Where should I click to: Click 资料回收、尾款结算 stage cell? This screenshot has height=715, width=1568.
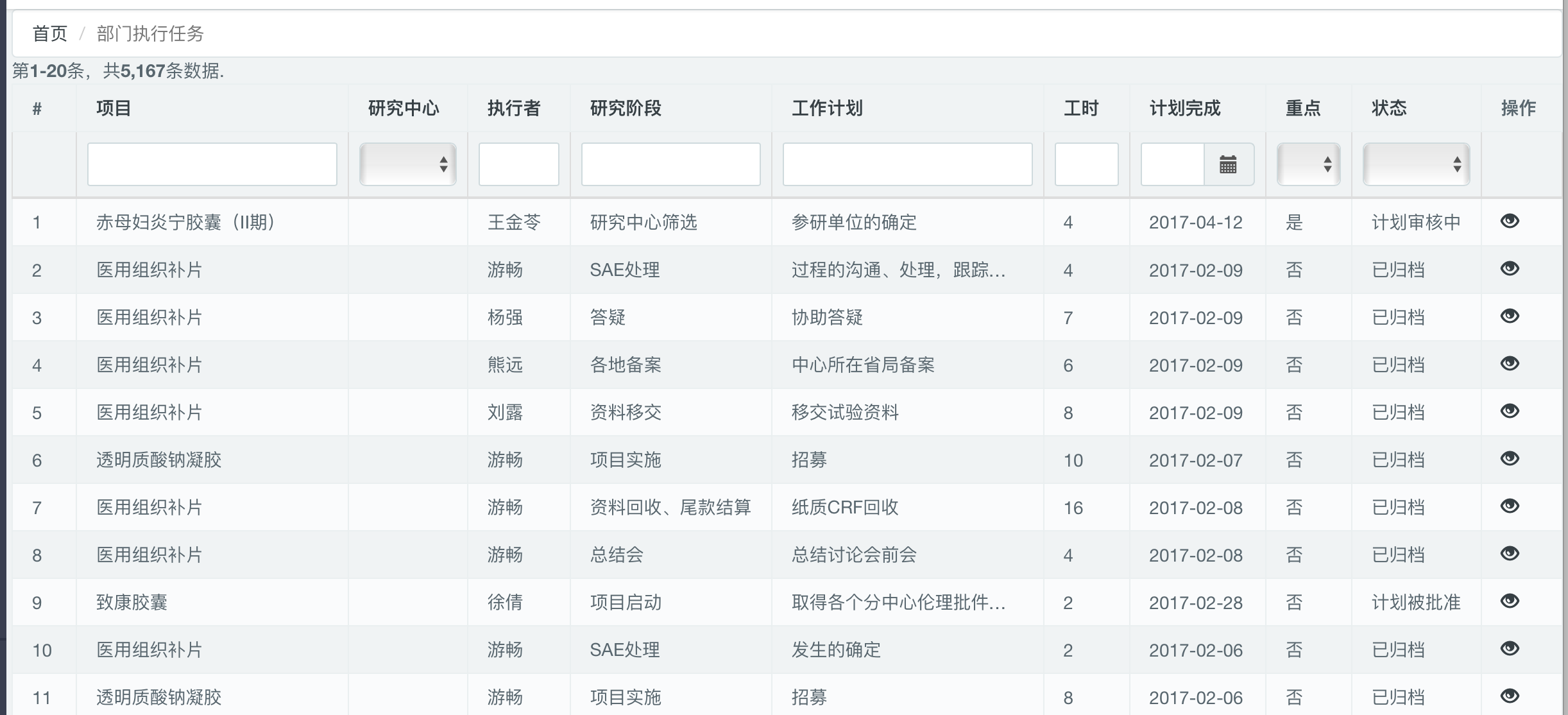click(x=670, y=507)
